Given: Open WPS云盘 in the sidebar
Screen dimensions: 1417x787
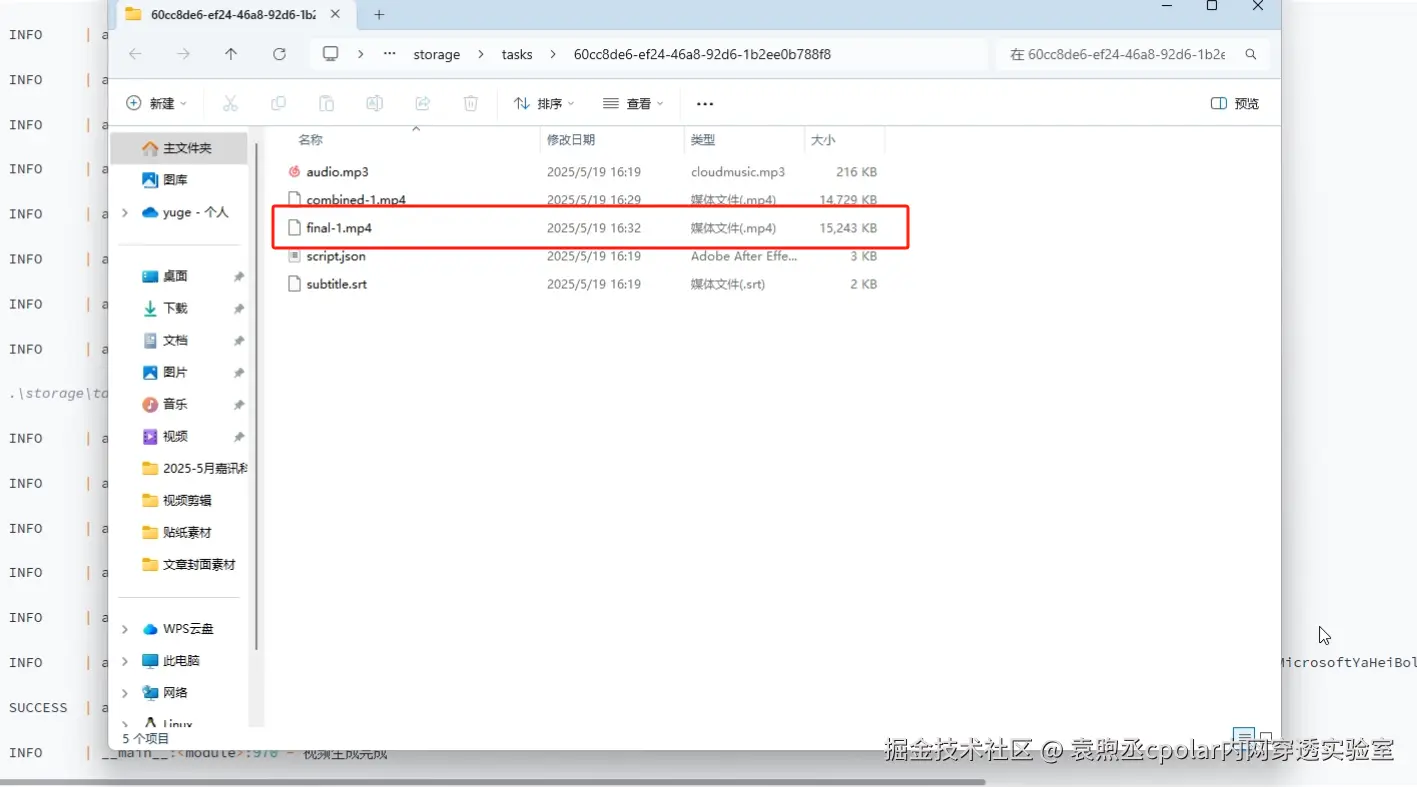Looking at the screenshot, I should [179, 629].
